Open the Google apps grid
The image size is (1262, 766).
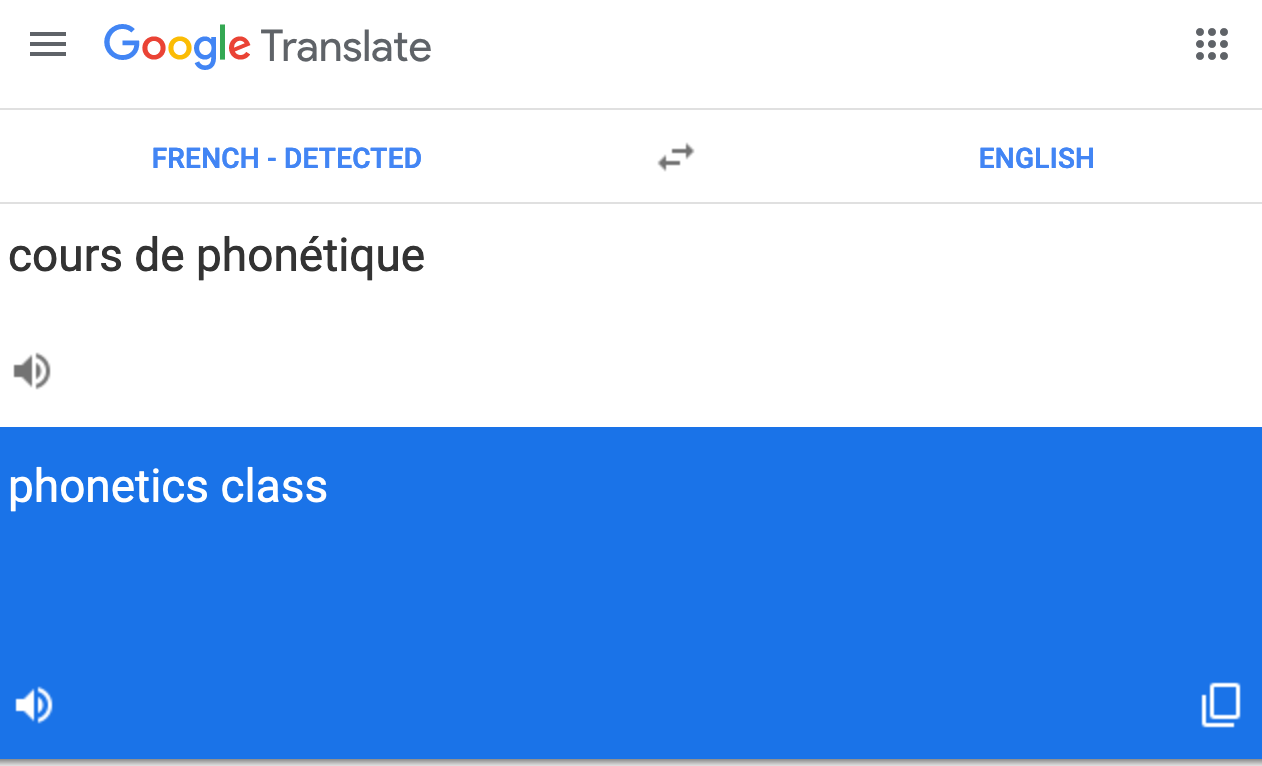coord(1211,45)
